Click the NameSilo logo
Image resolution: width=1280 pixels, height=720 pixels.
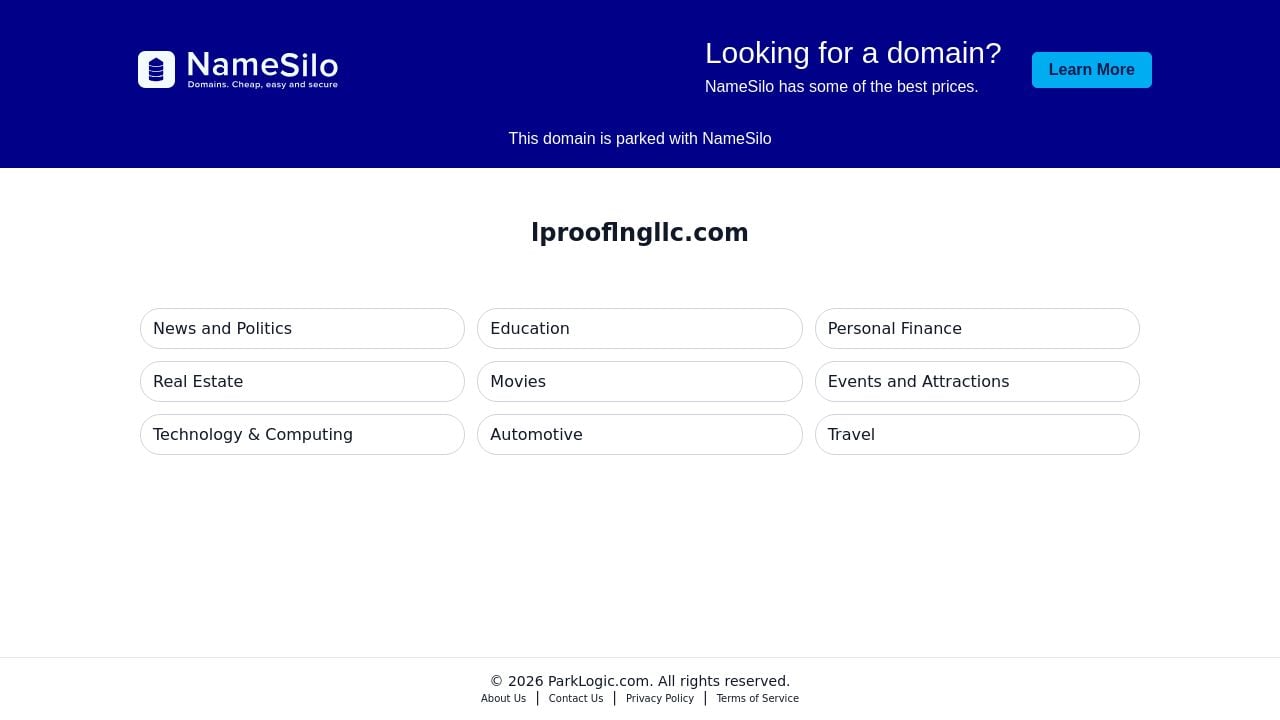pos(238,70)
